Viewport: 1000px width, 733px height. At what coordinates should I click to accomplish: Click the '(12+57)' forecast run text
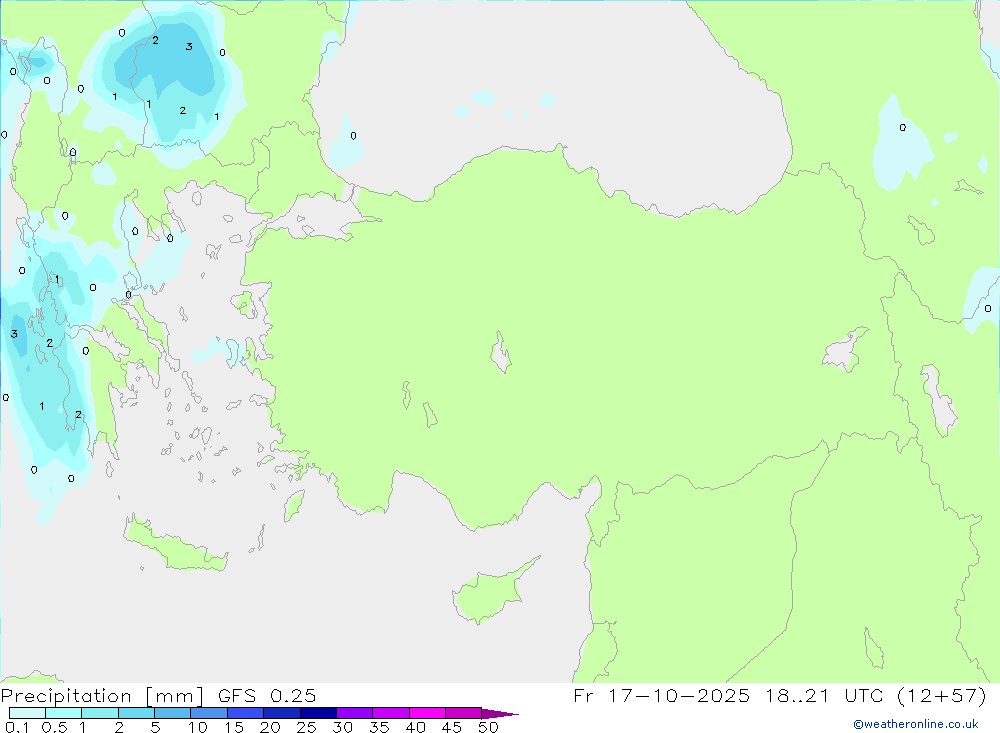(941, 695)
